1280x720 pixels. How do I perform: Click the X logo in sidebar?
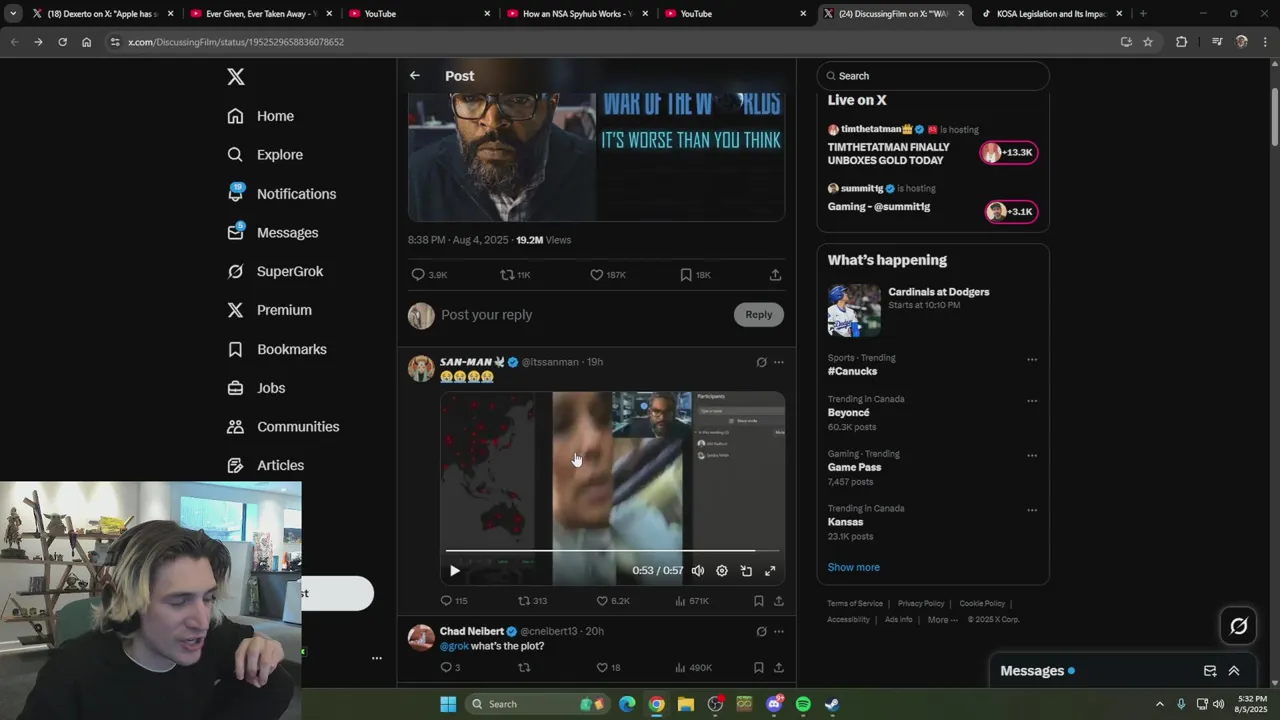click(235, 77)
